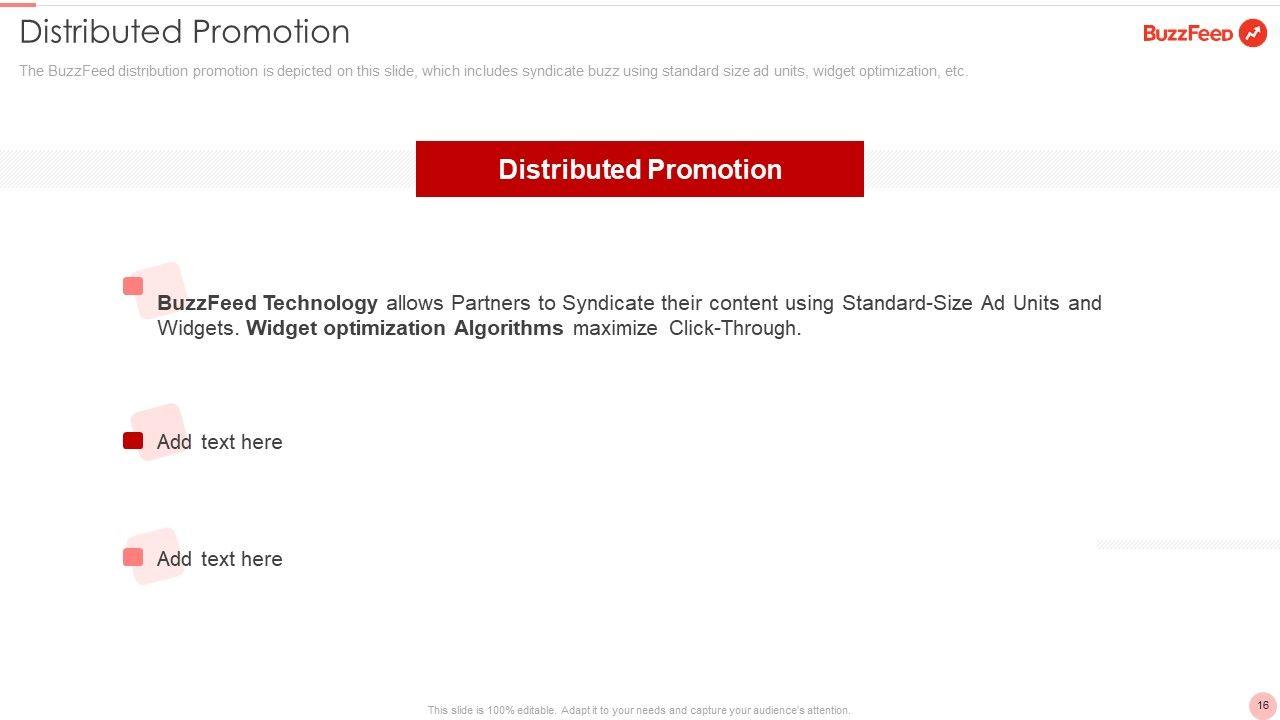The height and width of the screenshot is (720, 1280).
Task: Click 'Add text here' beside dark red bullet
Action: (x=220, y=442)
